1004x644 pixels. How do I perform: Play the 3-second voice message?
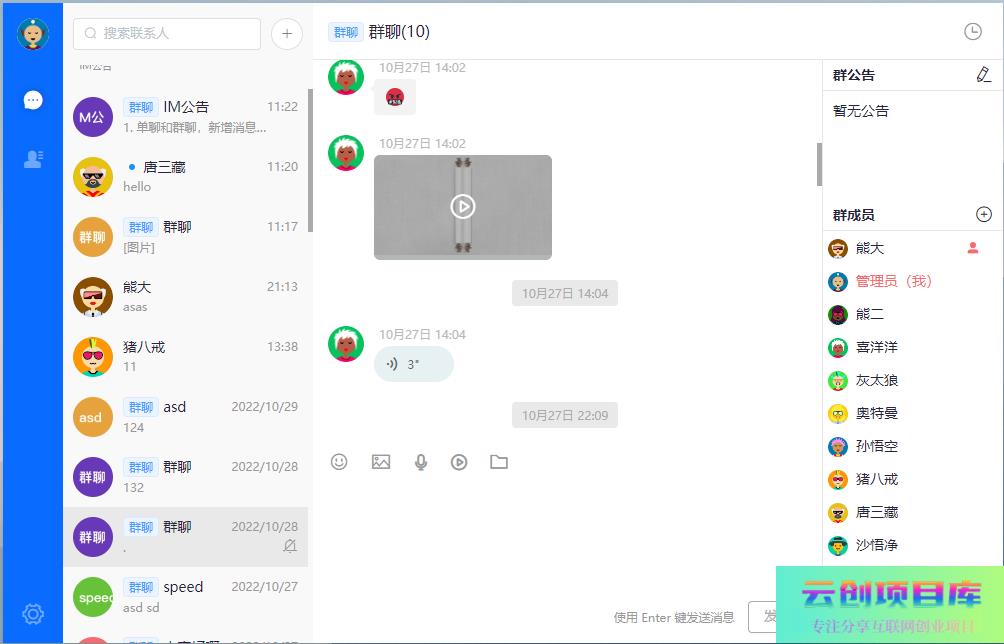[413, 364]
